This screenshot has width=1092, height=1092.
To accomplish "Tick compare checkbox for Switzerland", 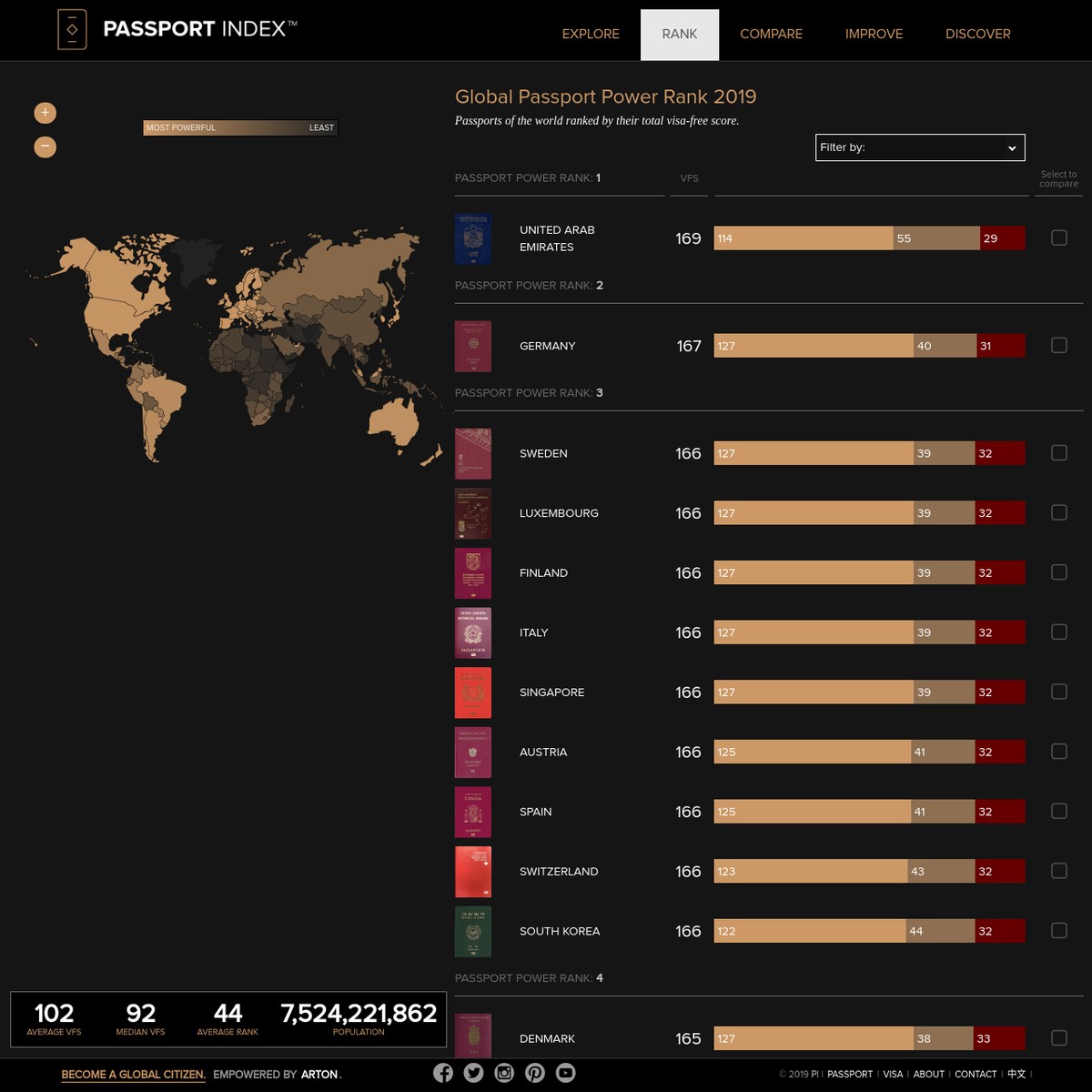I will pyautogui.click(x=1059, y=871).
